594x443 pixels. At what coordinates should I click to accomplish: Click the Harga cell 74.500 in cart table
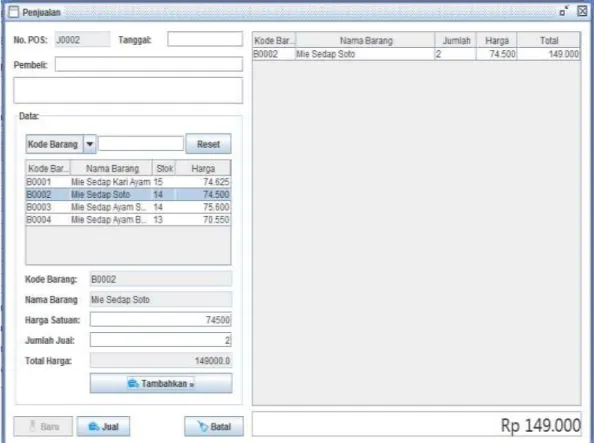coord(496,54)
